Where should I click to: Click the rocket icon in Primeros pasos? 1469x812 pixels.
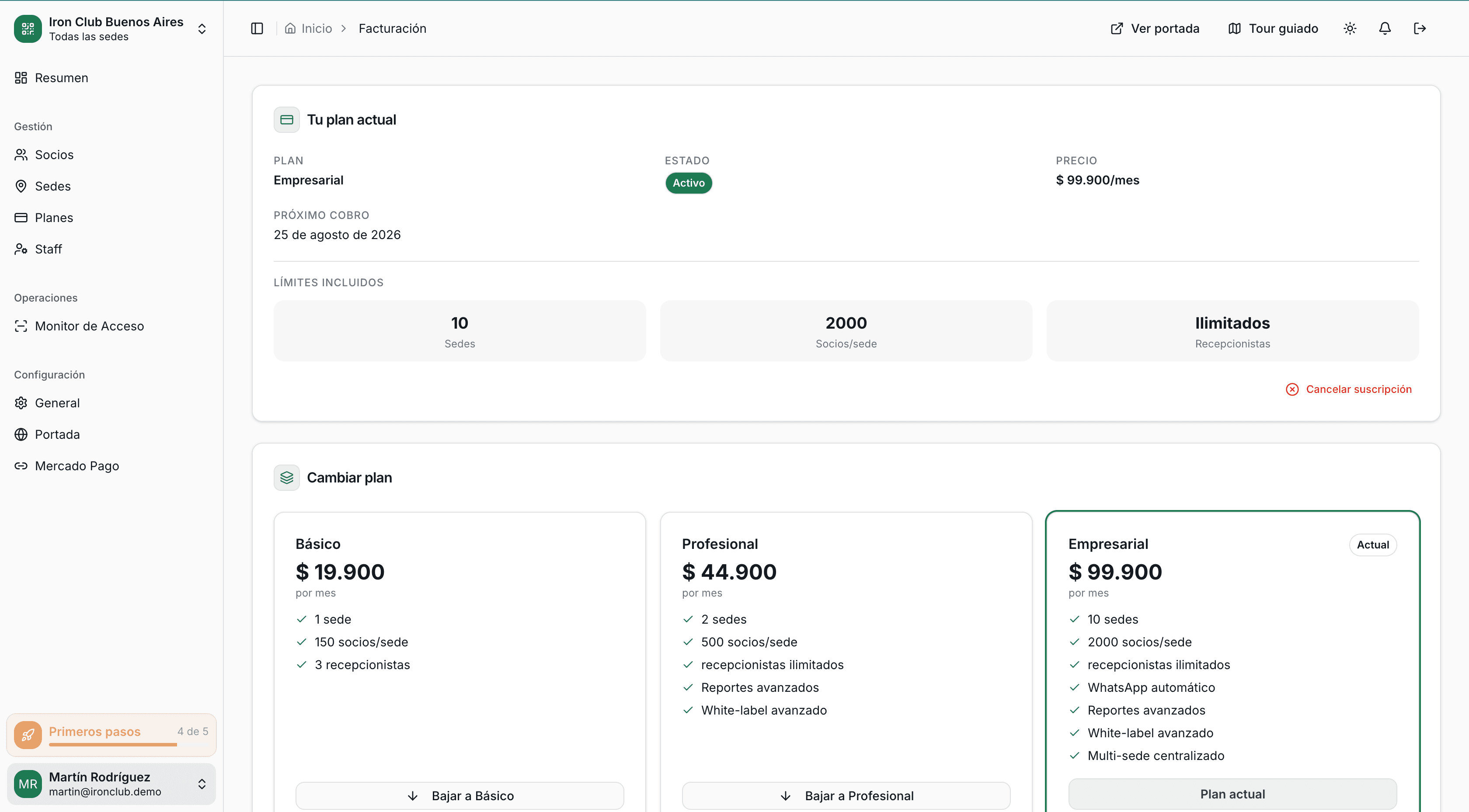pyautogui.click(x=28, y=735)
